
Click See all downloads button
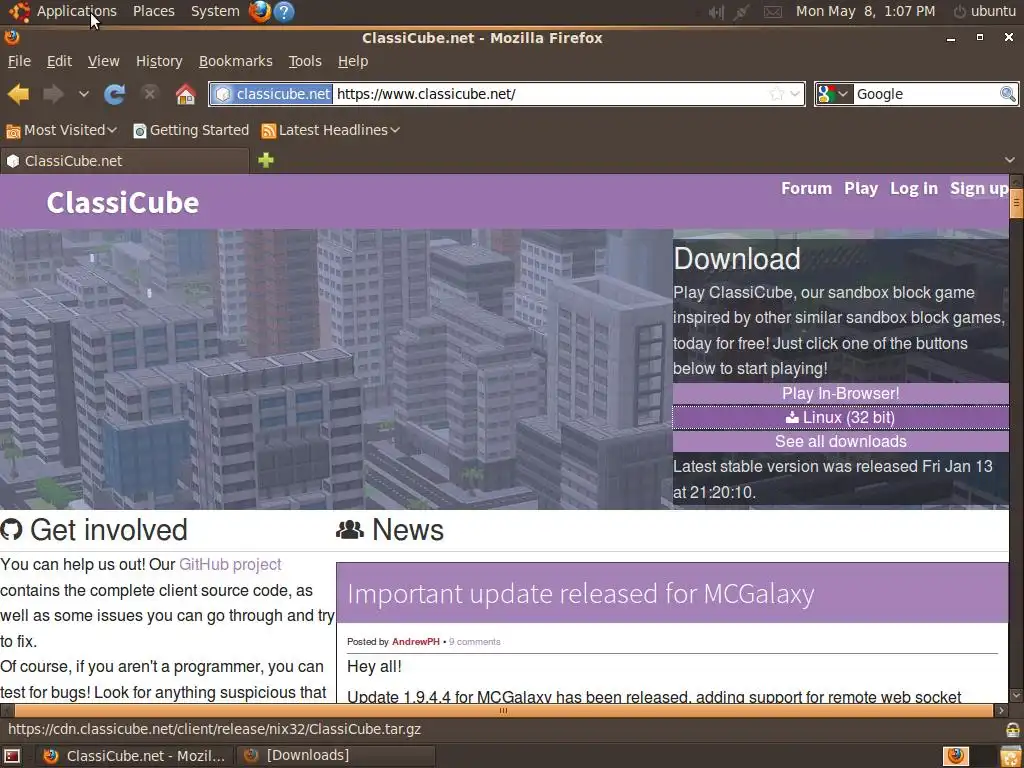(840, 441)
